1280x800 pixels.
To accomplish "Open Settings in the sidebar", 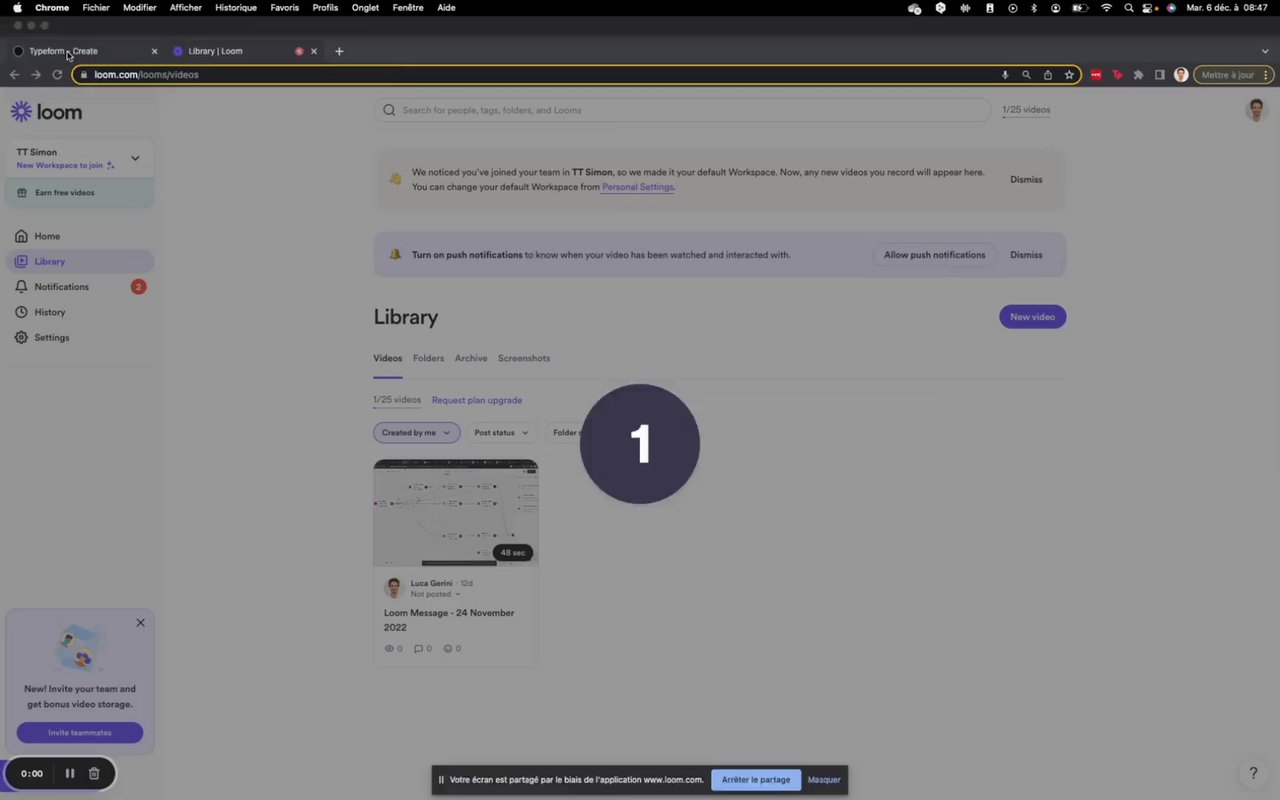I will point(80,338).
